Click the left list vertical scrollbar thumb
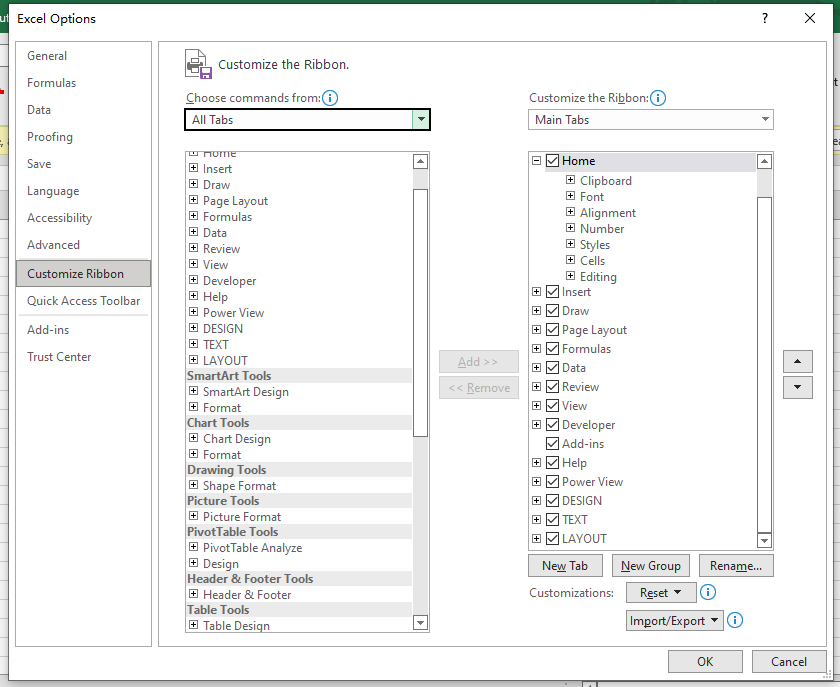Image resolution: width=840 pixels, height=687 pixels. (x=421, y=313)
